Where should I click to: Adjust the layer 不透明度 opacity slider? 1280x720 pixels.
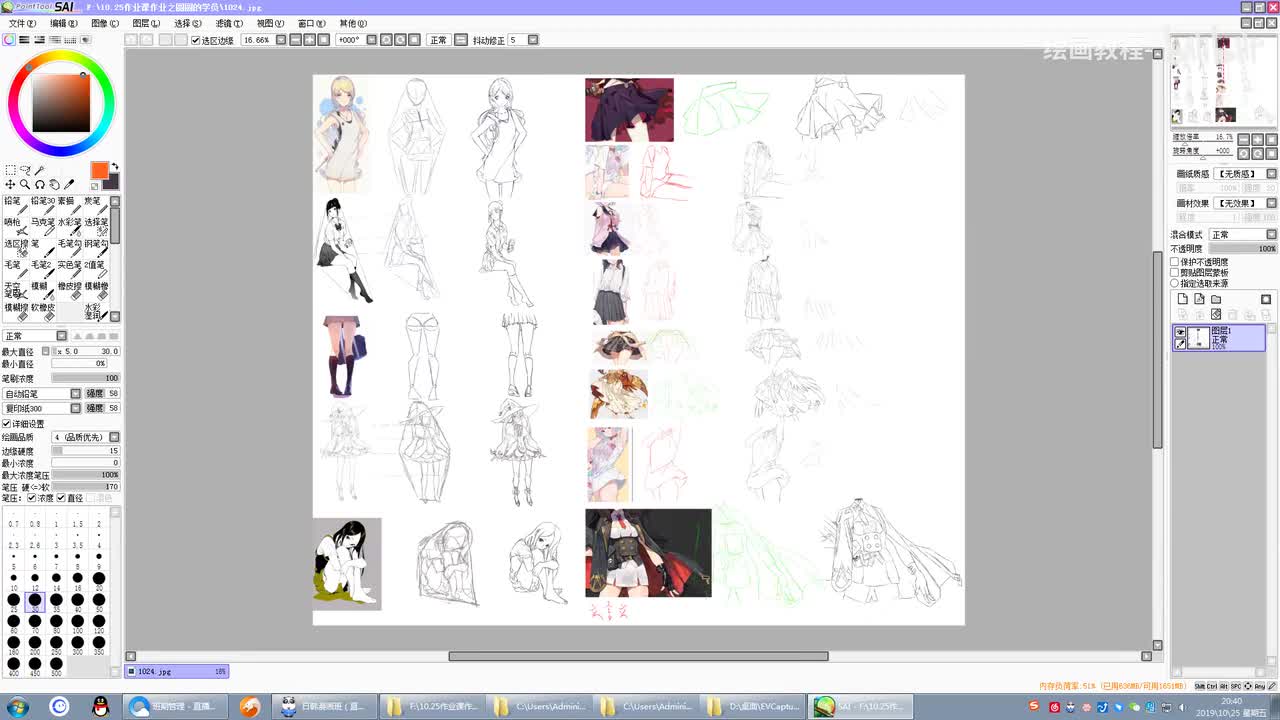coord(1242,248)
